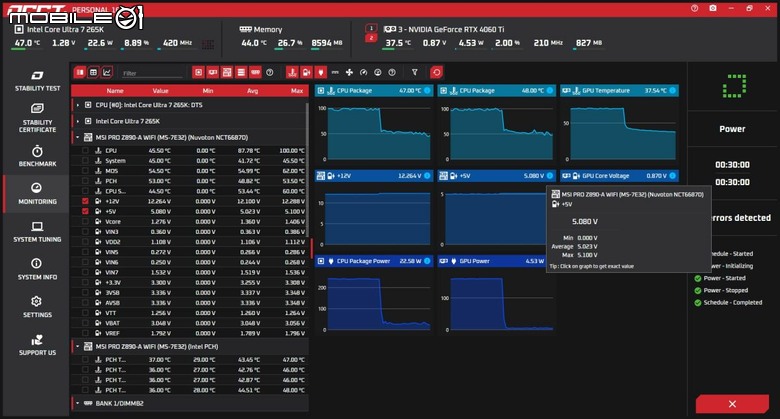Click in the Filter text field
The image size is (780, 419).
pos(152,73)
